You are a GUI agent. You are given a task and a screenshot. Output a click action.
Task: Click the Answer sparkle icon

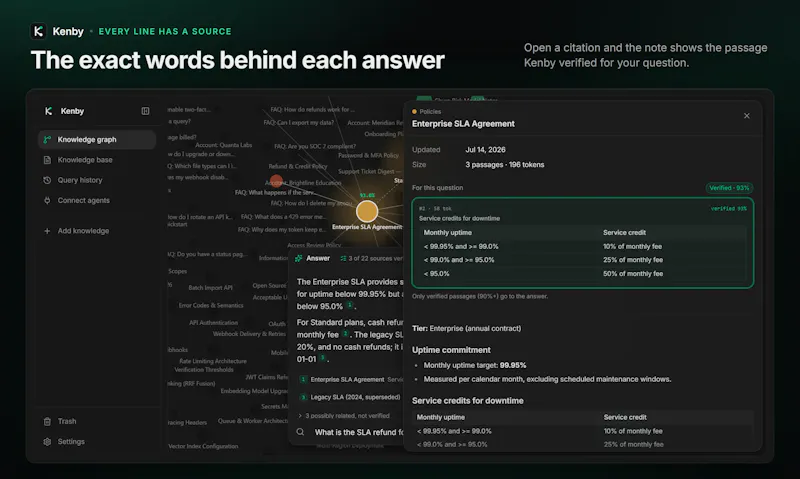299,258
